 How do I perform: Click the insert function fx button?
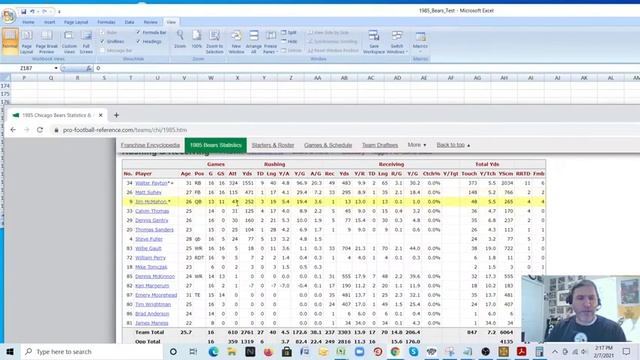point(89,68)
